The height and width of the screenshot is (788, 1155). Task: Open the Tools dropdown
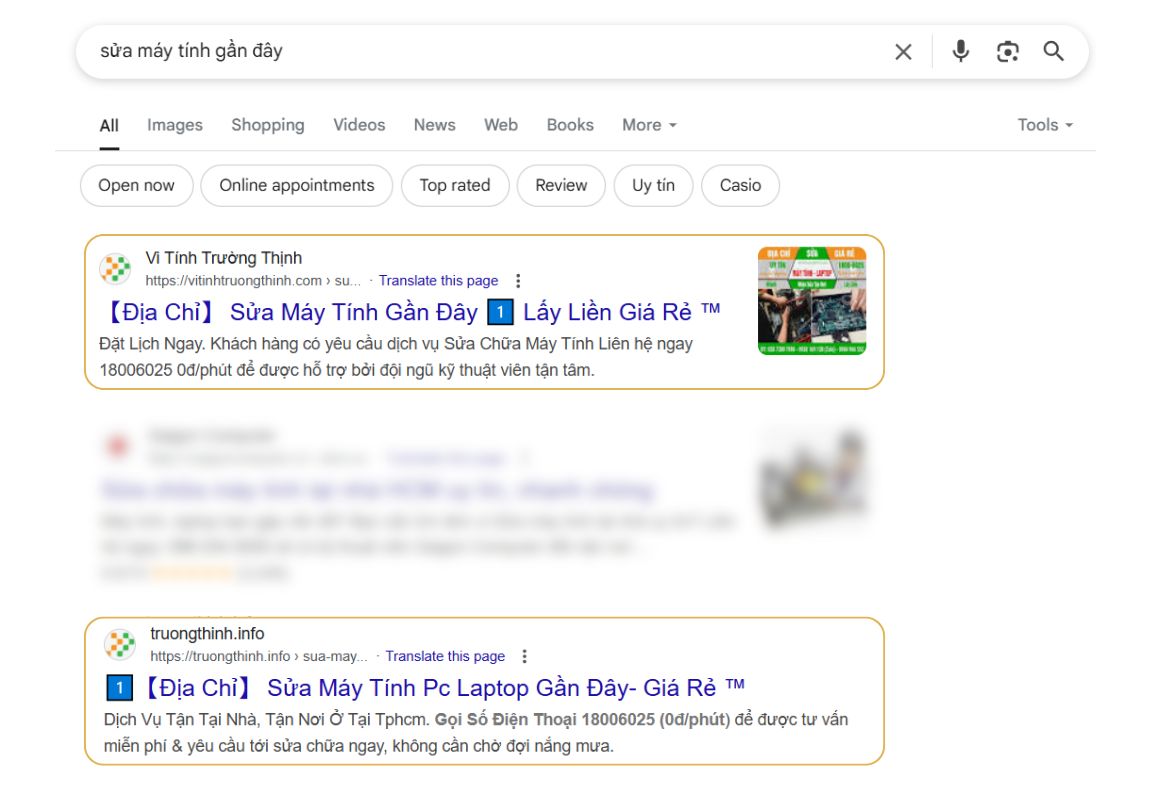tap(1045, 125)
